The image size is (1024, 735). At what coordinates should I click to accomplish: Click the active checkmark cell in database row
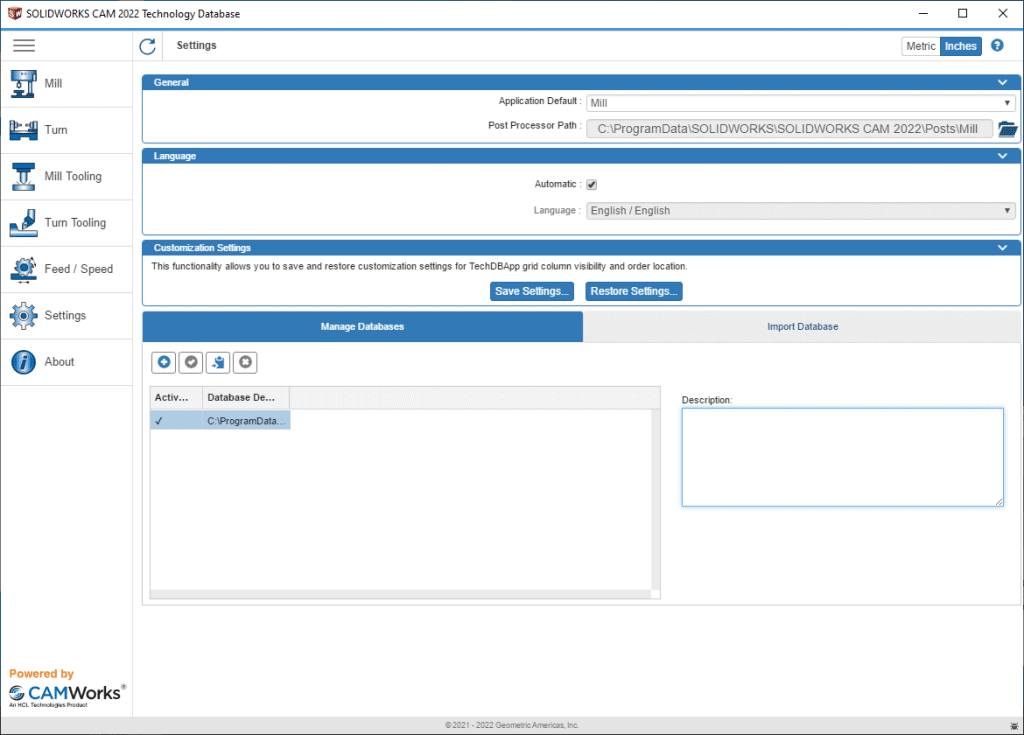coord(176,421)
